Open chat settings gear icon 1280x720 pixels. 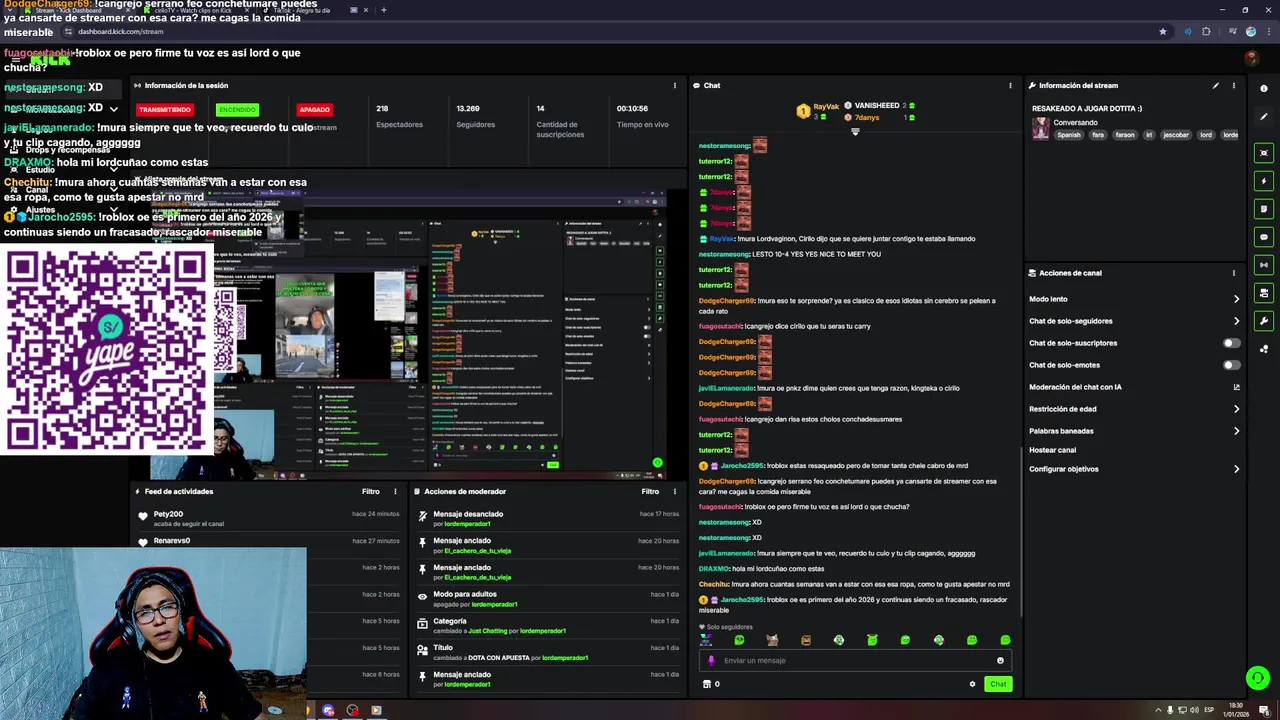(972, 684)
